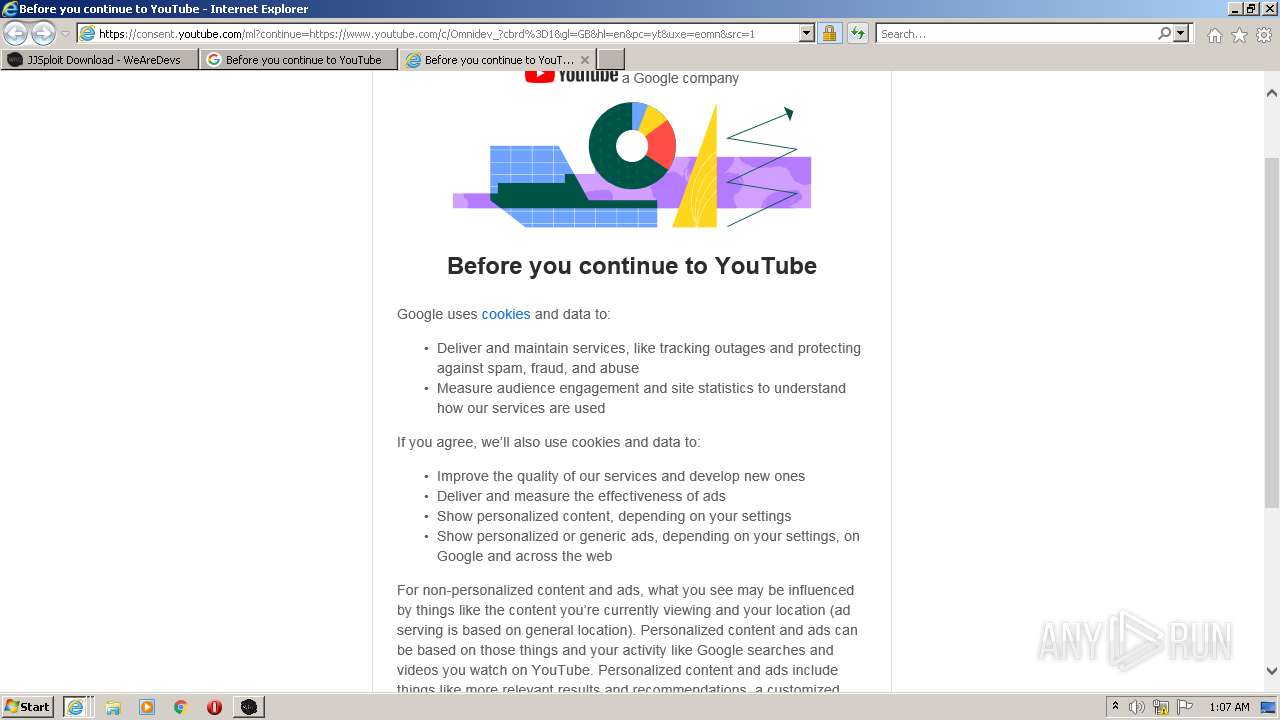Click the address bar URL field
This screenshot has width=1280, height=720.
[x=438, y=33]
